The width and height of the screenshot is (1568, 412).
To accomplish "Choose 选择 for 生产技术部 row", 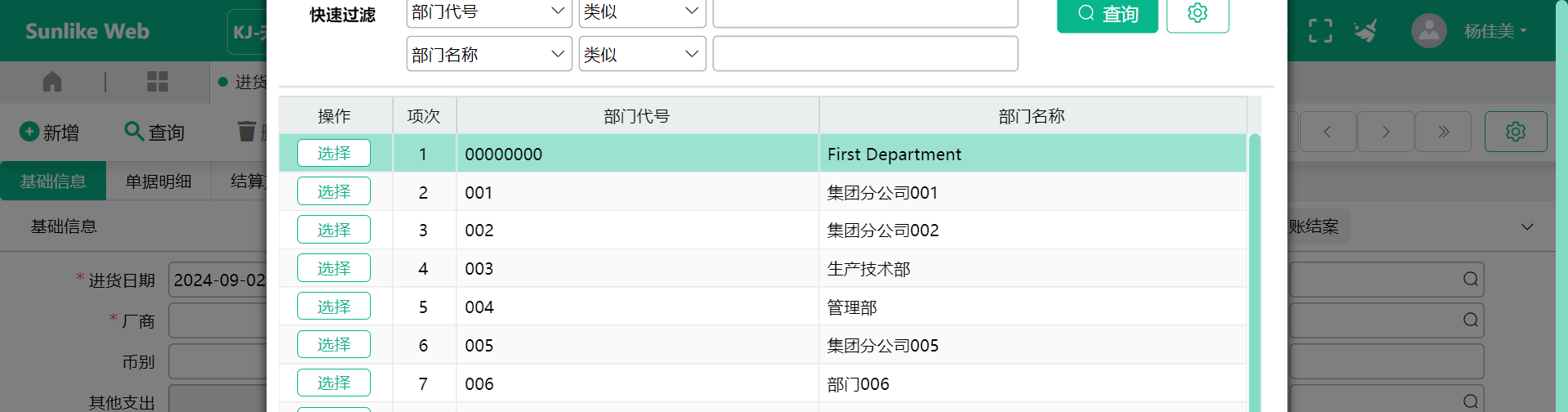I will pyautogui.click(x=334, y=268).
